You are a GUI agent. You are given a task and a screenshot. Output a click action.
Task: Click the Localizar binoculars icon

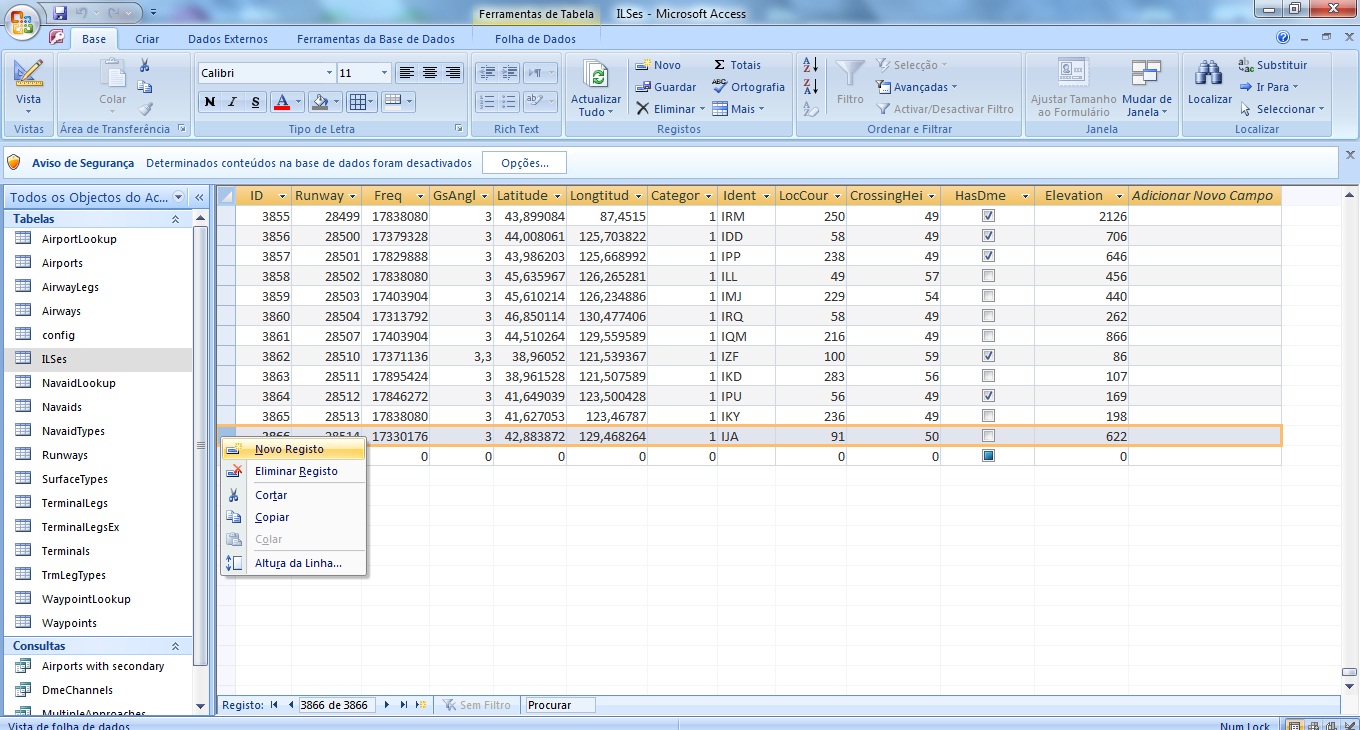(1209, 75)
